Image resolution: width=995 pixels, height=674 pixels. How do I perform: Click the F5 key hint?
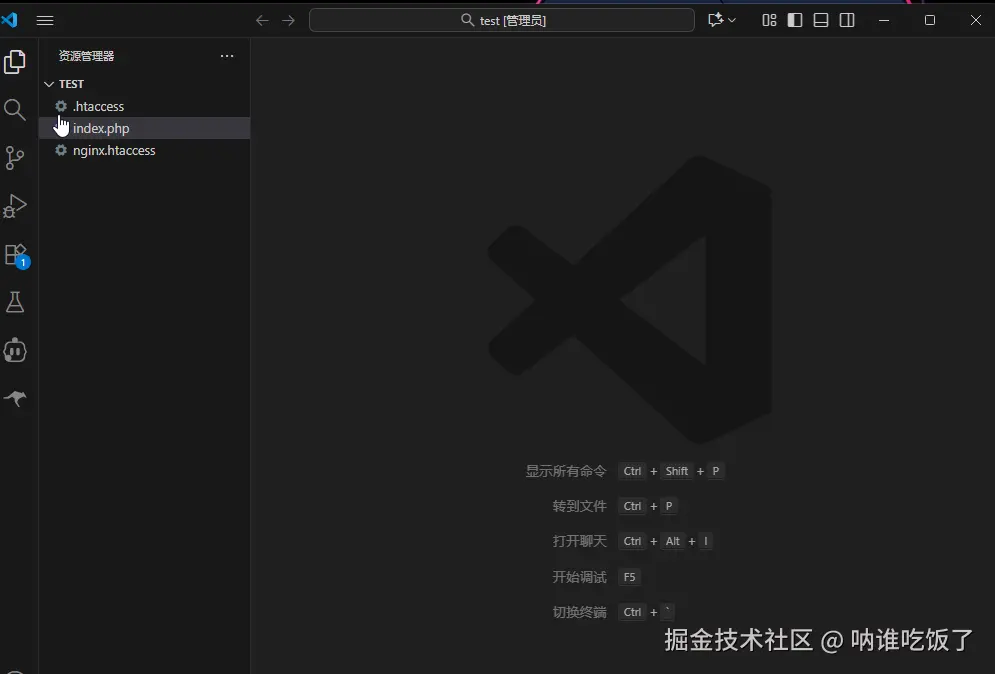coord(629,577)
